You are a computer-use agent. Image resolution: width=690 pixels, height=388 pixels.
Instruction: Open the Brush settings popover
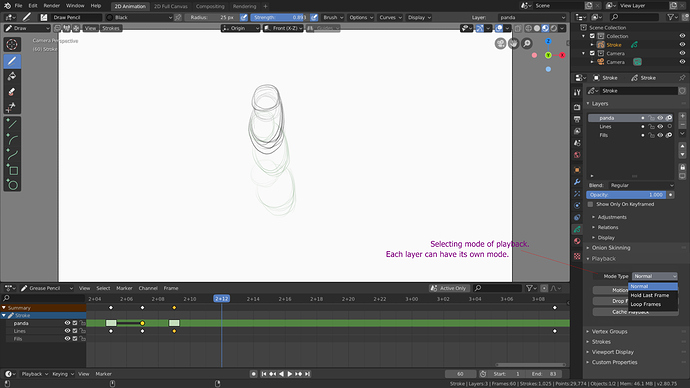point(333,17)
